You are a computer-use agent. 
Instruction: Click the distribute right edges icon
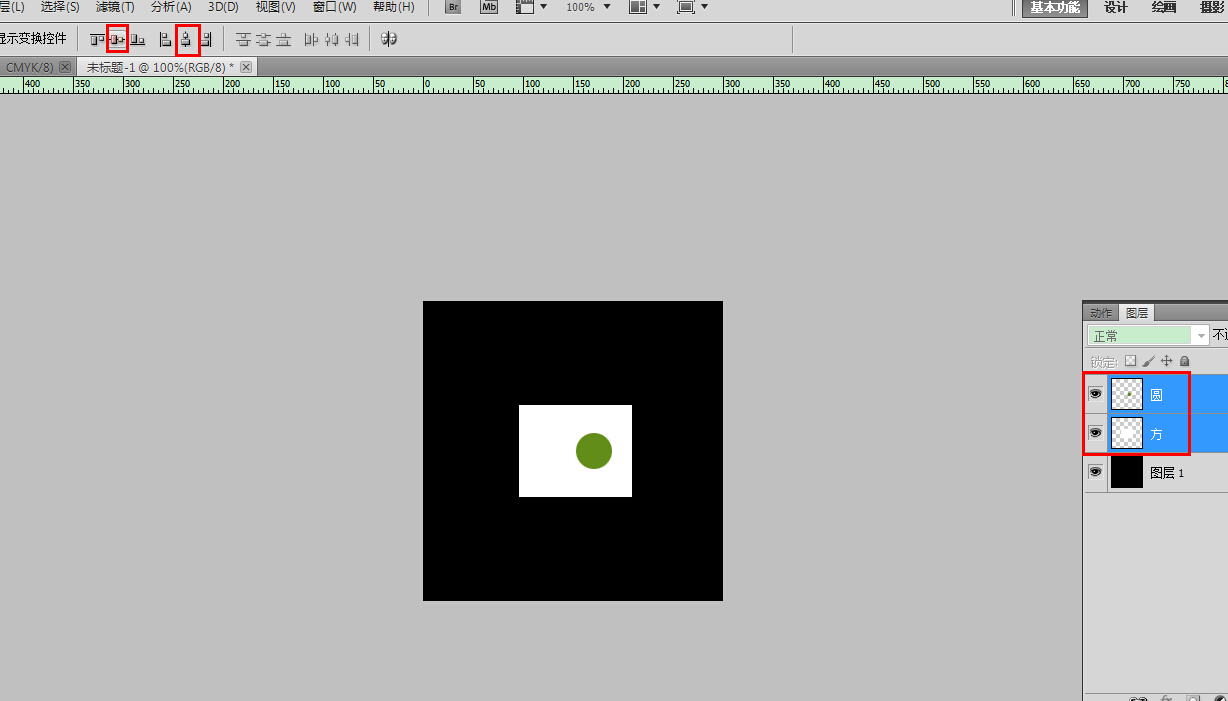351,40
